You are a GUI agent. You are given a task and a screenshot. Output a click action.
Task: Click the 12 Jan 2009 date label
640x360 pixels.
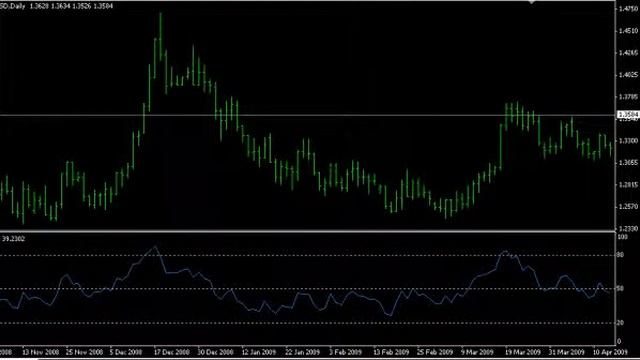point(259,352)
